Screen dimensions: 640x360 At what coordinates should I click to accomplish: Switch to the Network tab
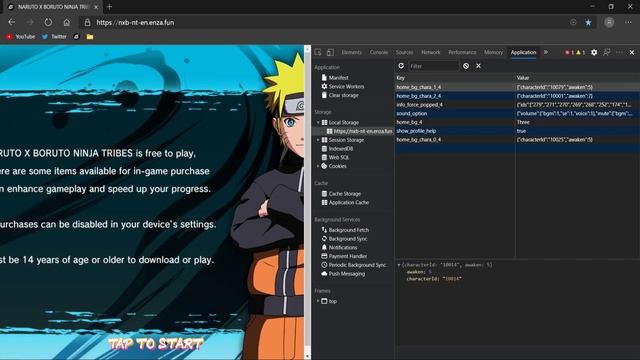coord(431,52)
